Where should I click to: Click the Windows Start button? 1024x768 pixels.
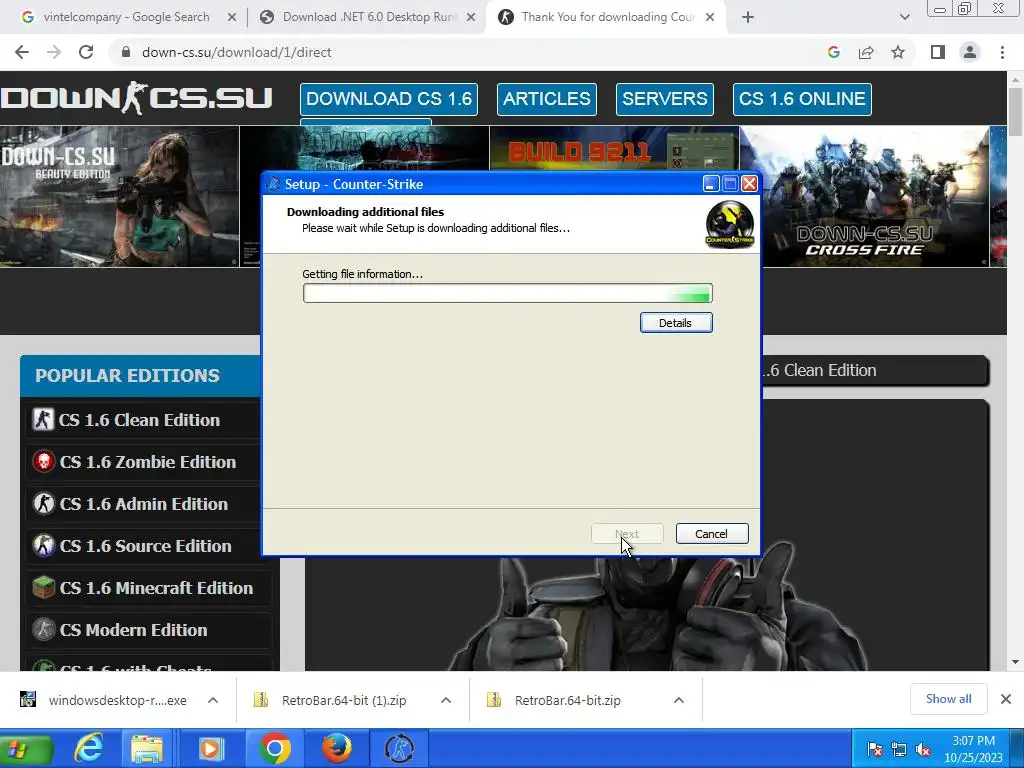[x=24, y=748]
